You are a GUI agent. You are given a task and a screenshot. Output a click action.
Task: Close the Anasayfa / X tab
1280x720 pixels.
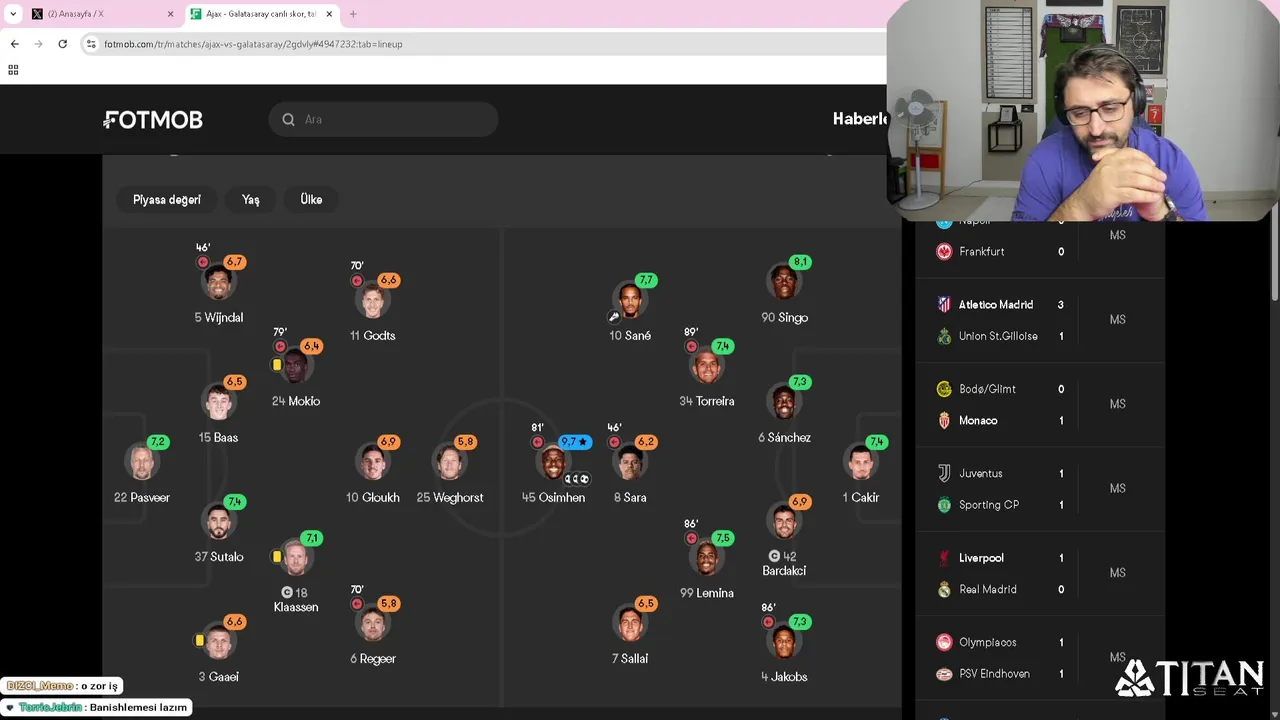click(x=170, y=14)
